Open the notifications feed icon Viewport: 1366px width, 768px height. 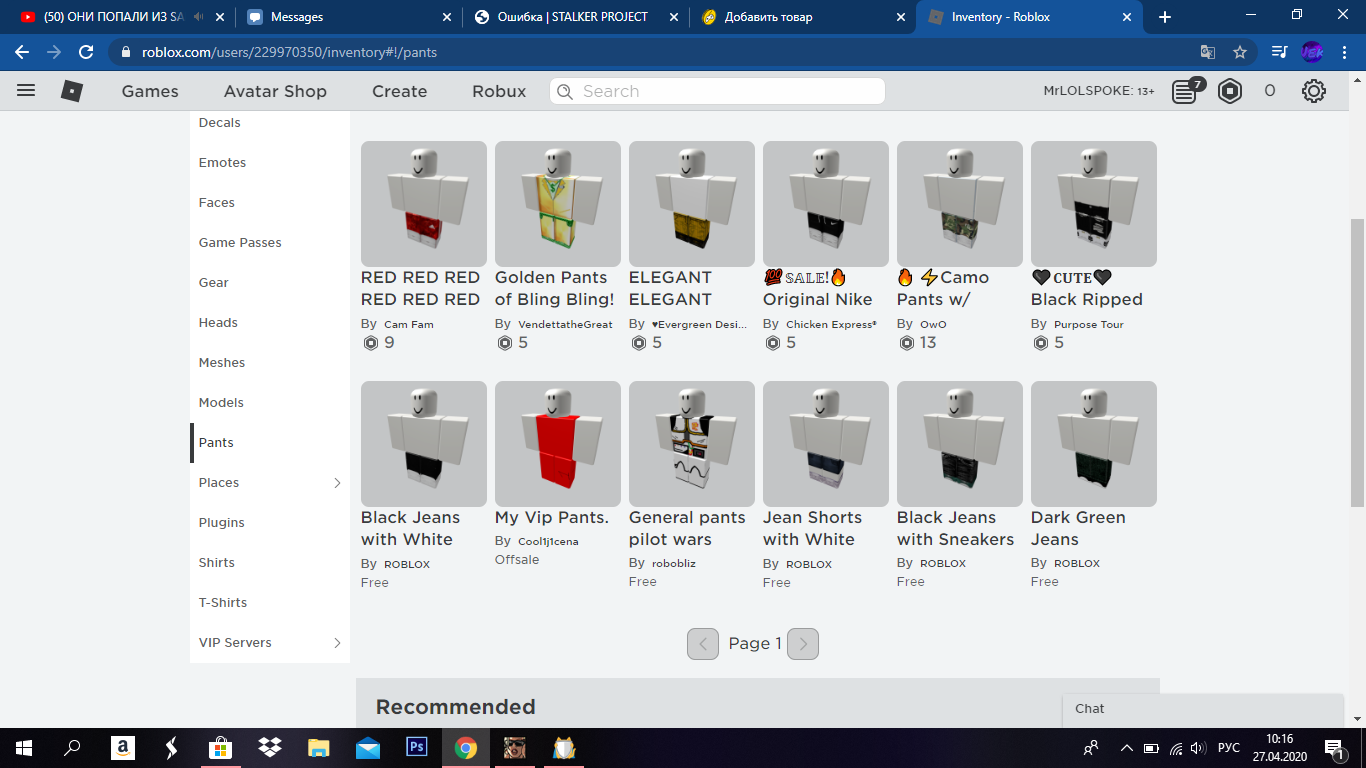click(1185, 91)
